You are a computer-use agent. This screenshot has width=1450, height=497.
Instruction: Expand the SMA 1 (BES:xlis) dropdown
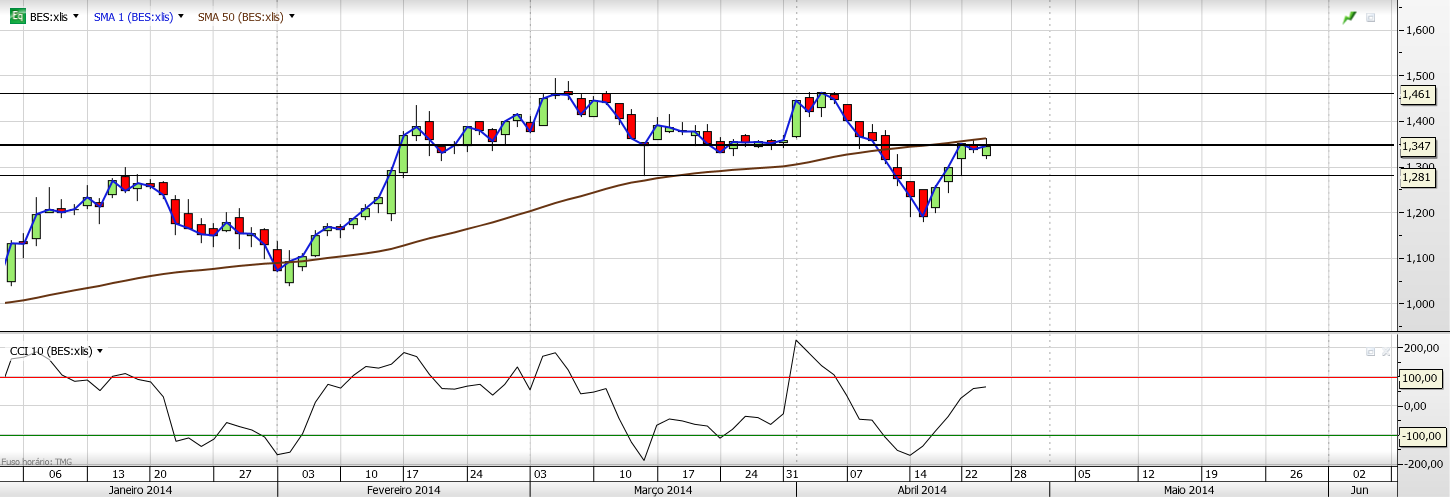point(181,17)
